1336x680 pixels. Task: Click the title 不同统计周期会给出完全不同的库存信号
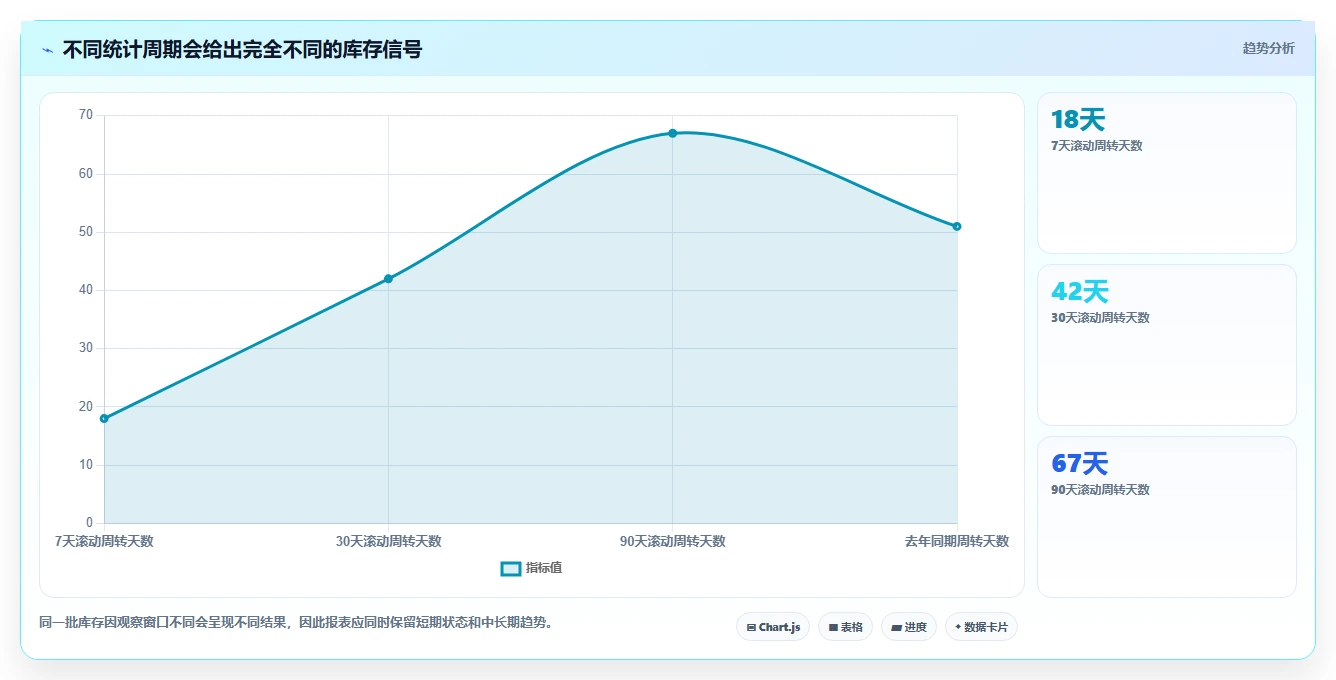coord(242,49)
